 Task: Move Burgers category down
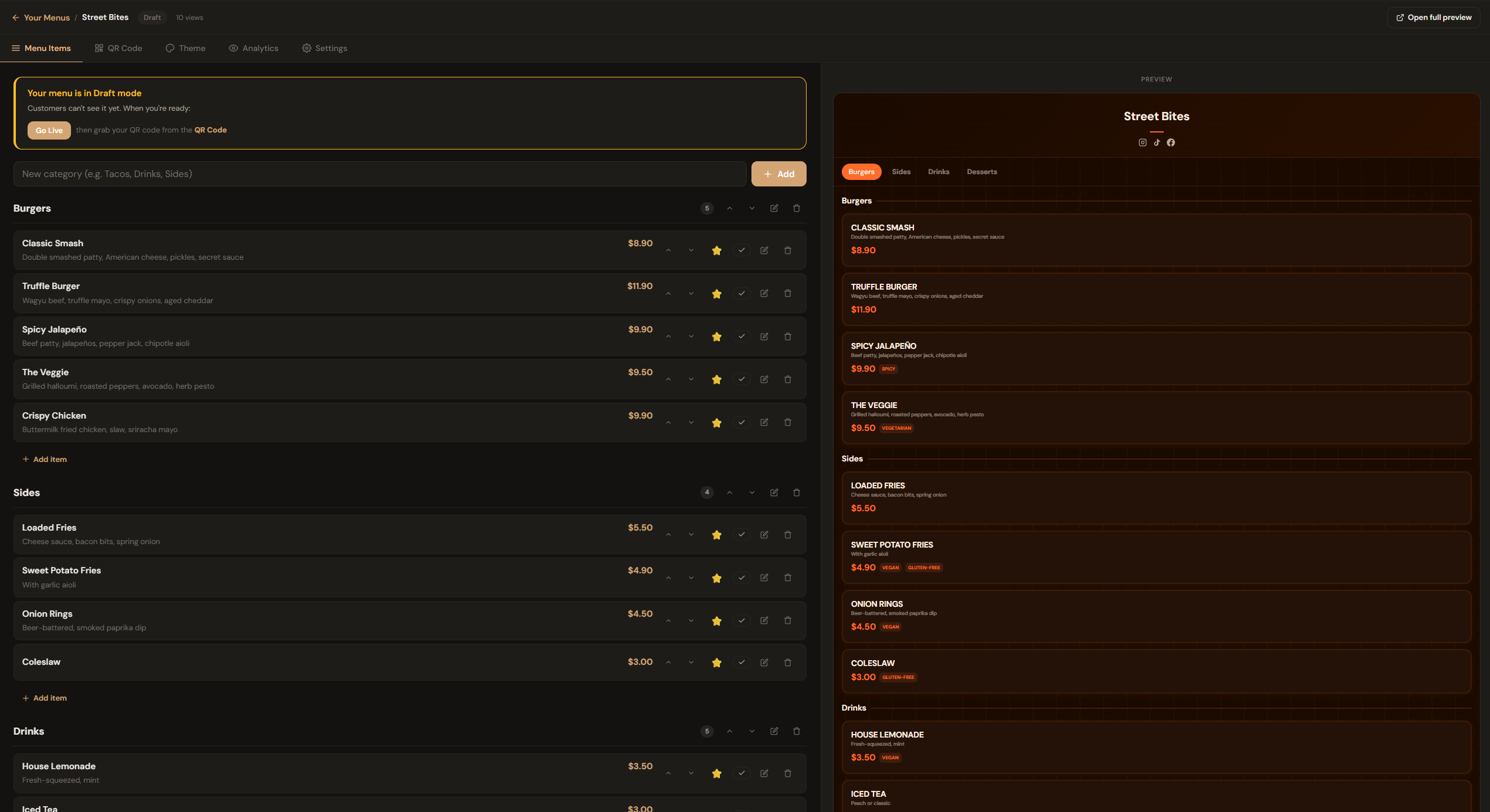pyautogui.click(x=752, y=208)
